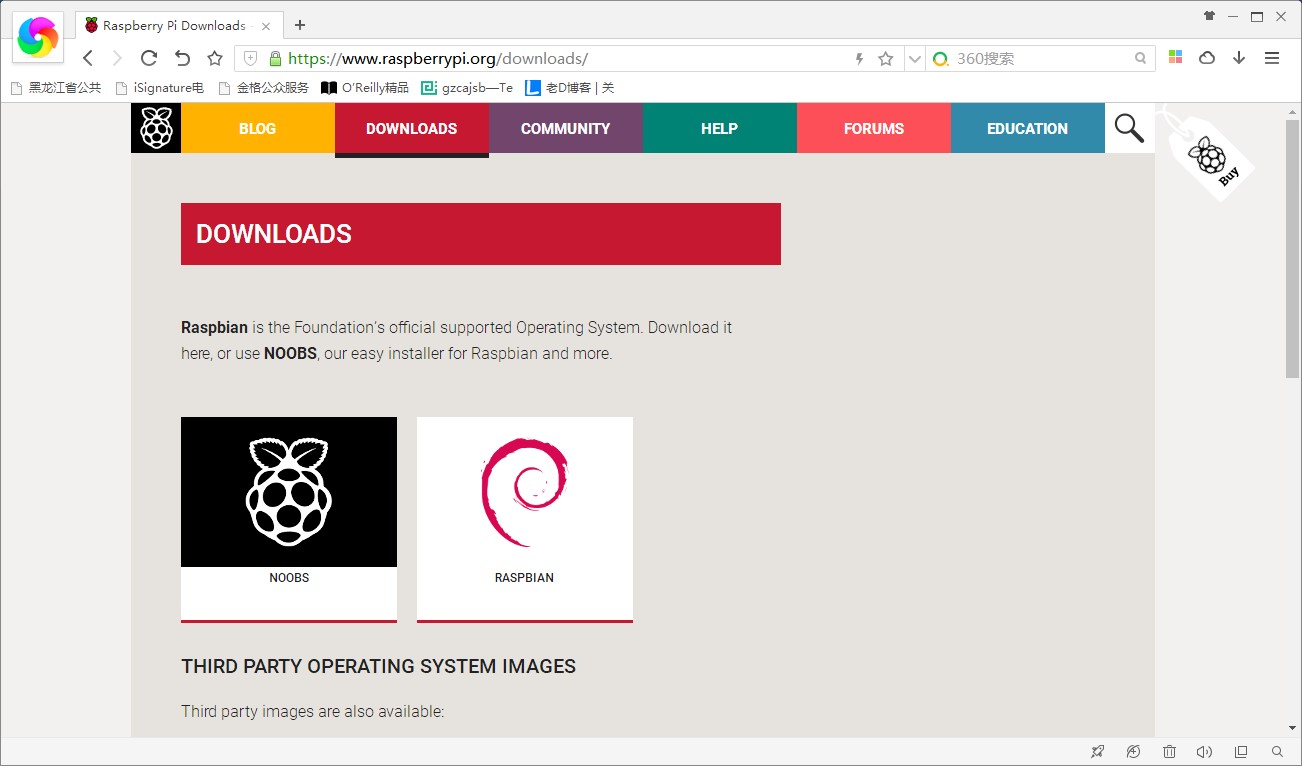Open the RASPBIAN download tile
This screenshot has width=1302, height=766.
[524, 519]
